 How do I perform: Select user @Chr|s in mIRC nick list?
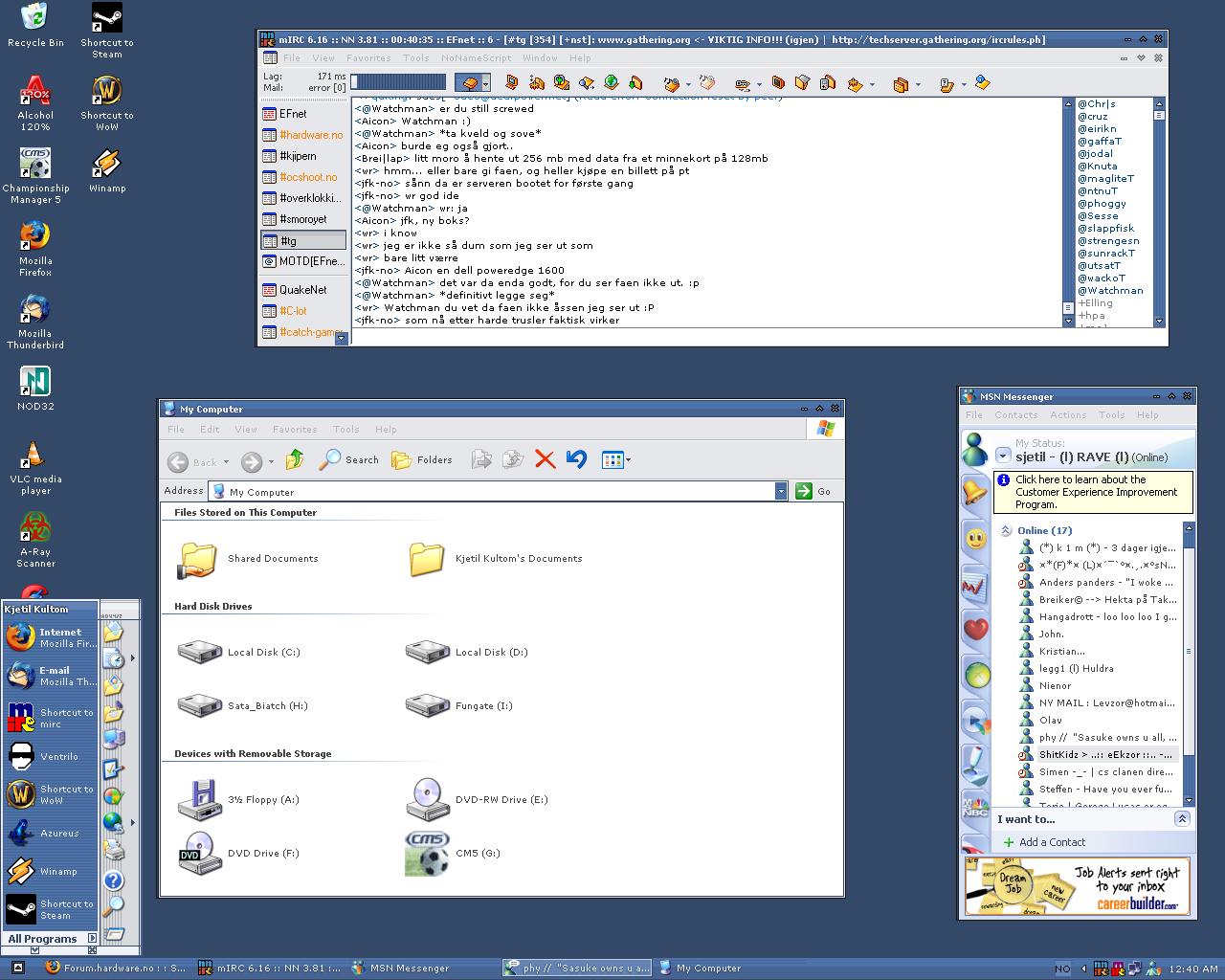pyautogui.click(x=1096, y=104)
